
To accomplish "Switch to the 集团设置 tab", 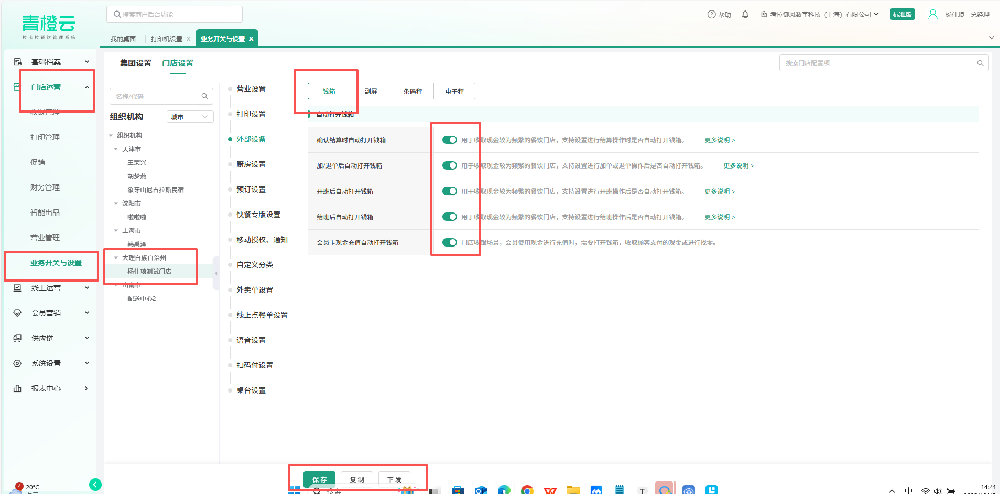I will [x=135, y=63].
